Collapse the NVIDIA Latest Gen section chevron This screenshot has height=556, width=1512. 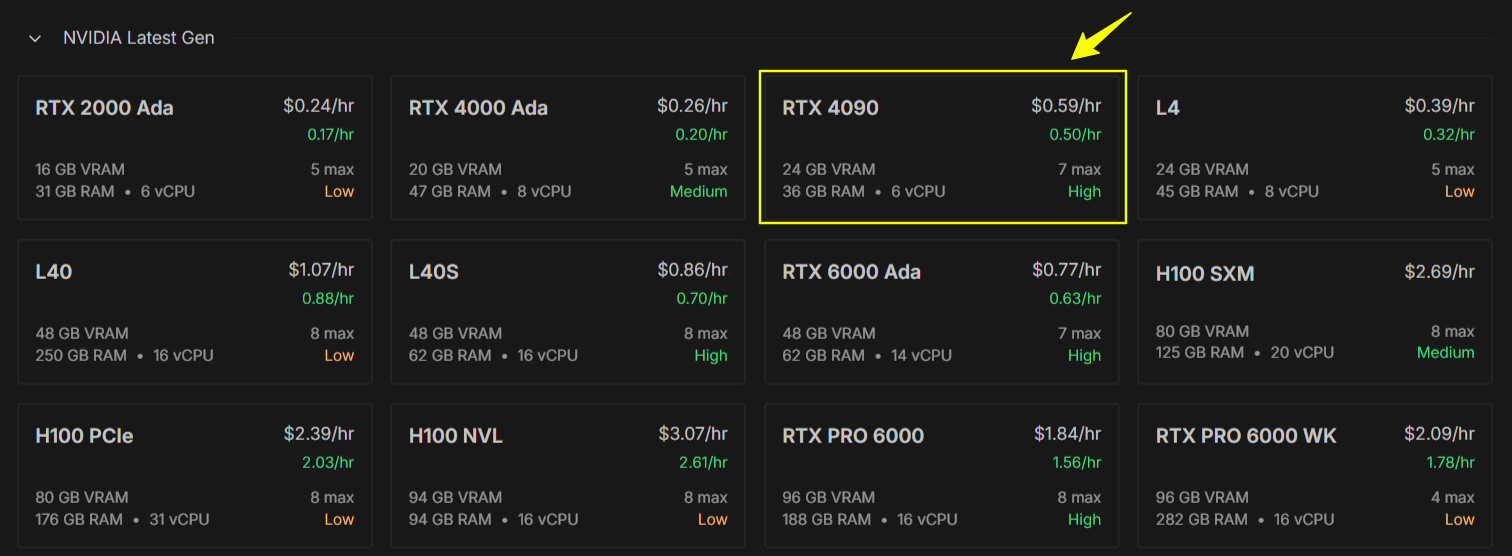[x=35, y=39]
